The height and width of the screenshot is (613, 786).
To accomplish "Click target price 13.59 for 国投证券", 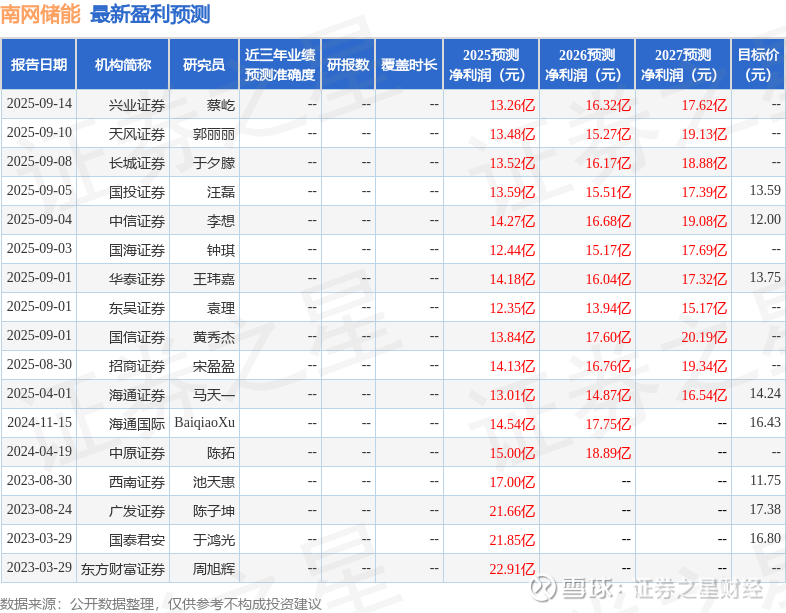I will [765, 190].
